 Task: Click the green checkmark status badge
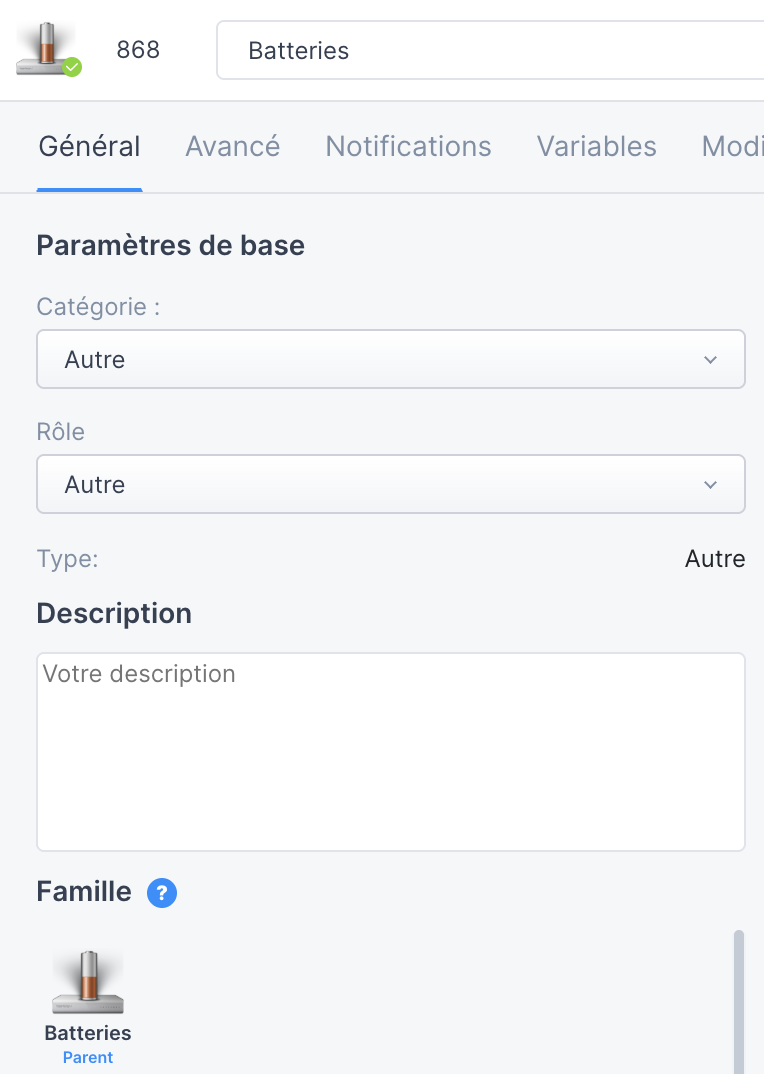tap(72, 67)
